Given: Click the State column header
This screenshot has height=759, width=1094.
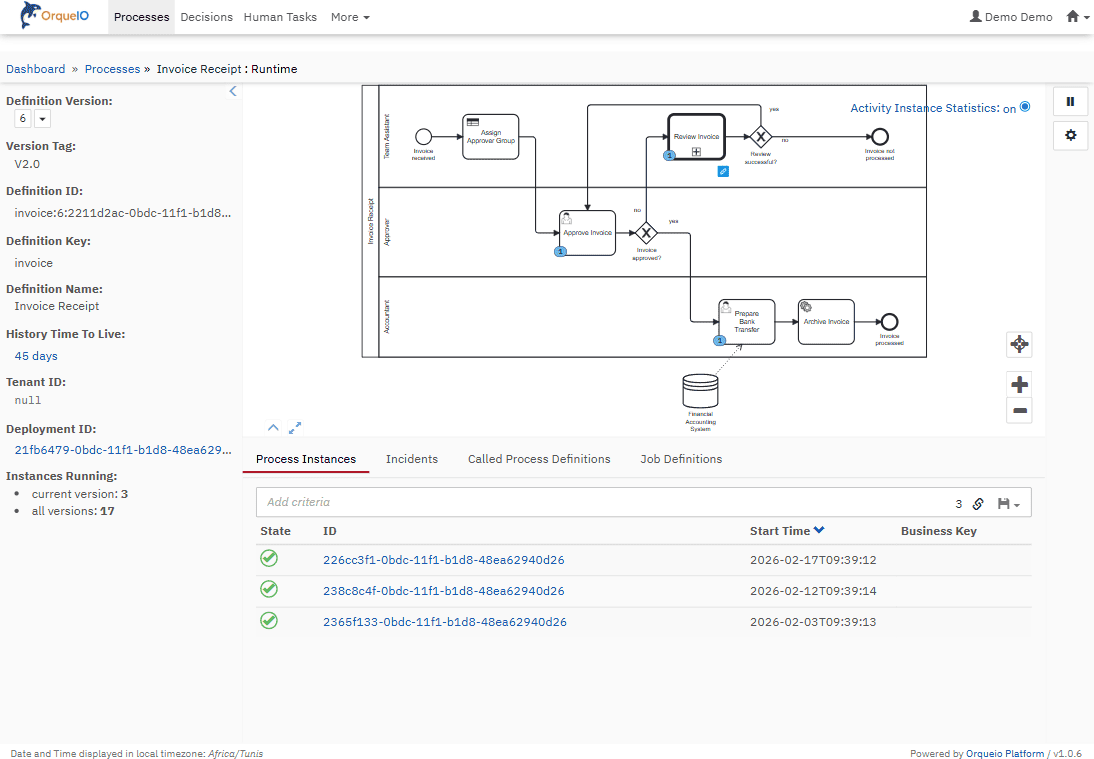Looking at the screenshot, I should click(275, 531).
